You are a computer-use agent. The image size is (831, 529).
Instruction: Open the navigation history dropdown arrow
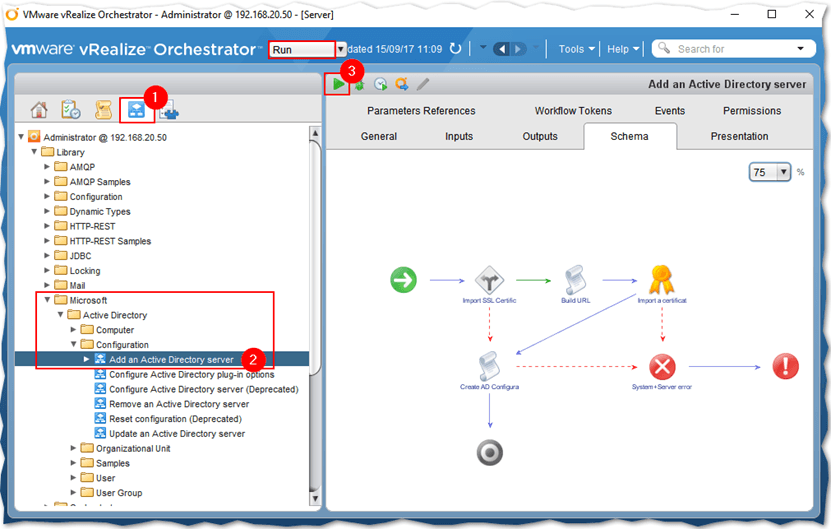(483, 48)
